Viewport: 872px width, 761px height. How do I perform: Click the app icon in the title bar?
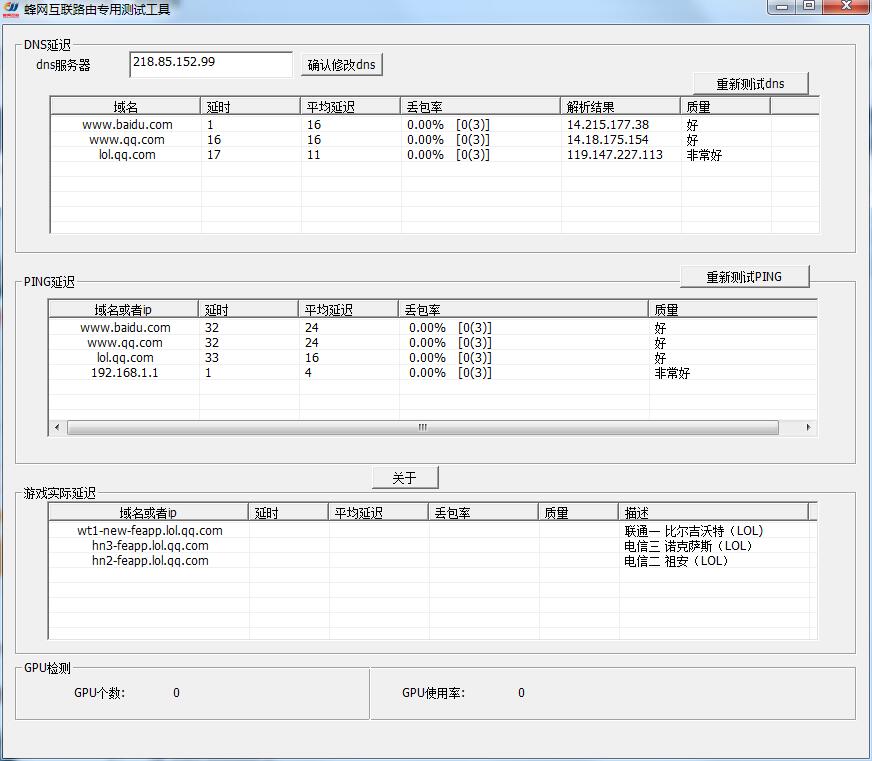pyautogui.click(x=11, y=9)
